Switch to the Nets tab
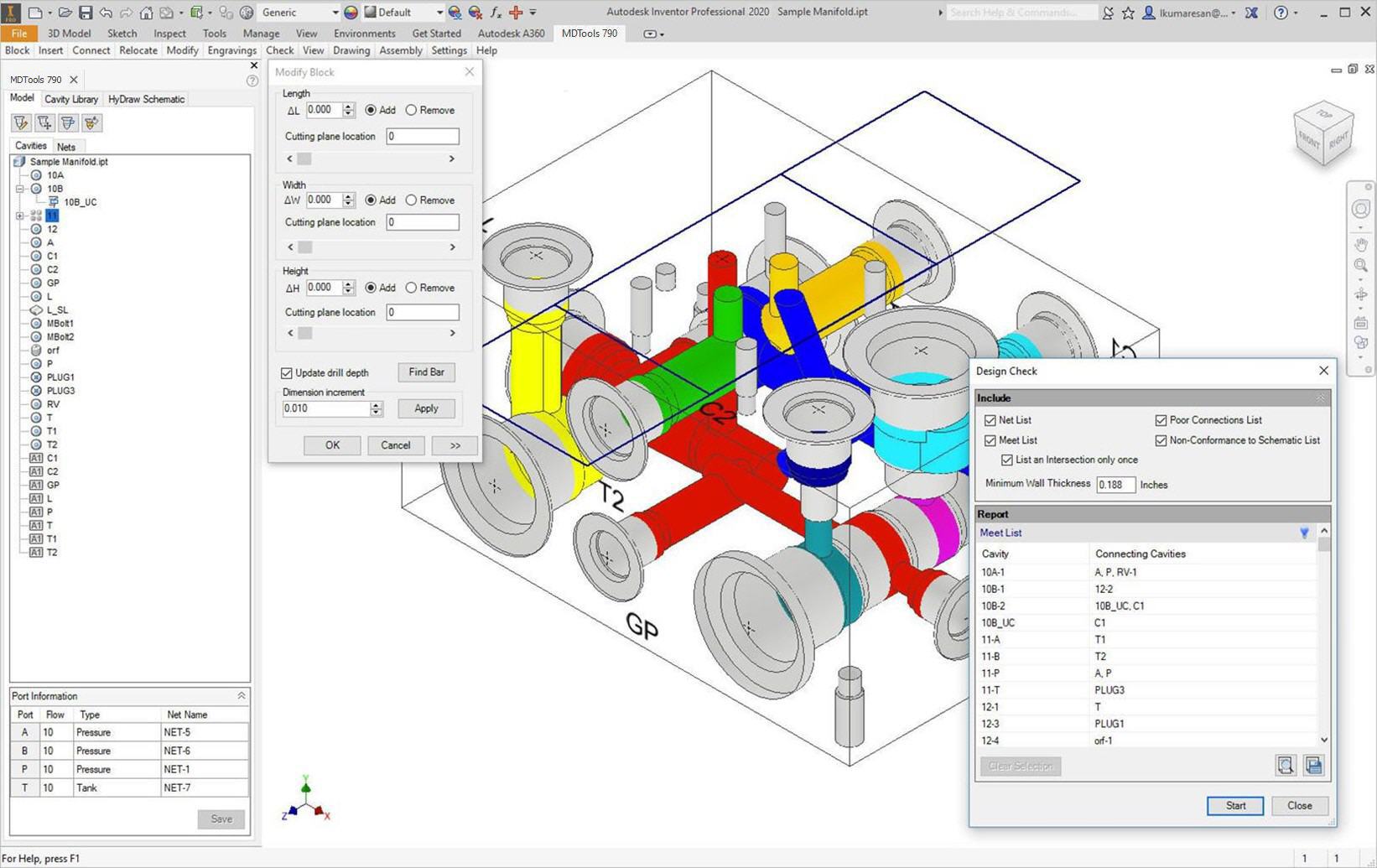The height and width of the screenshot is (868, 1377). (x=66, y=147)
